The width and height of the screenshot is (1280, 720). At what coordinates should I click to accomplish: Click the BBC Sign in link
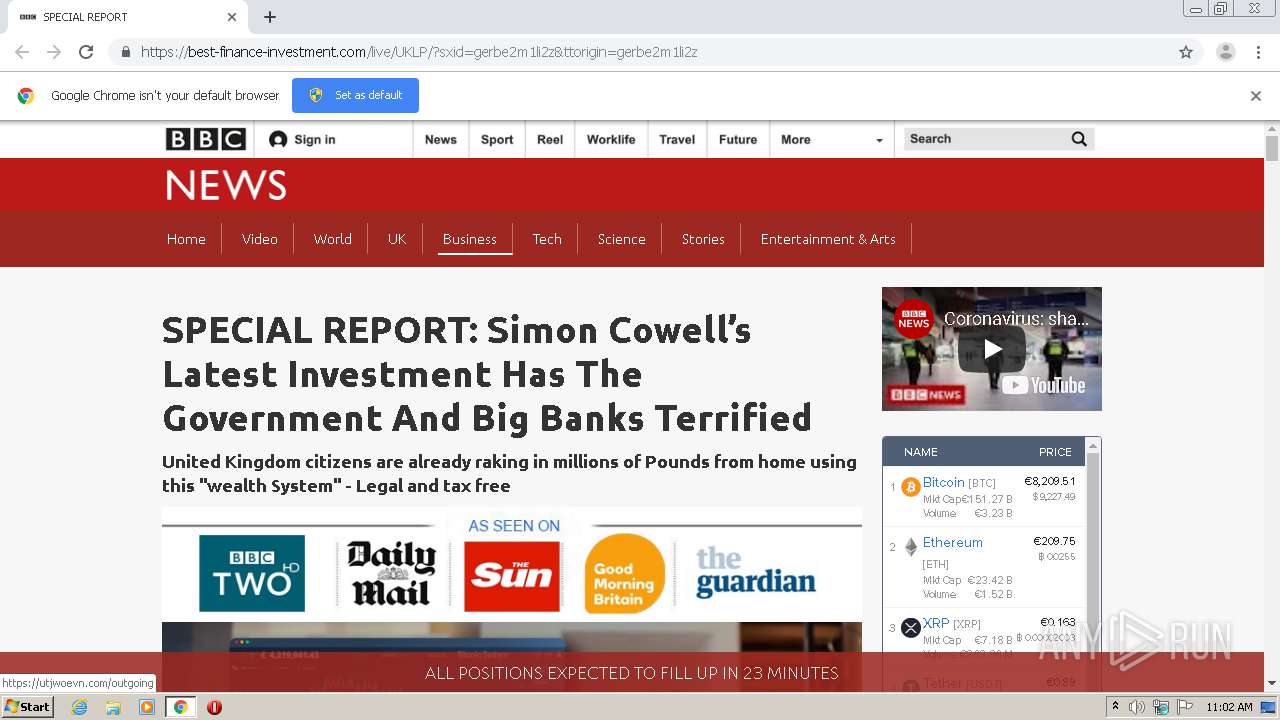(x=302, y=140)
